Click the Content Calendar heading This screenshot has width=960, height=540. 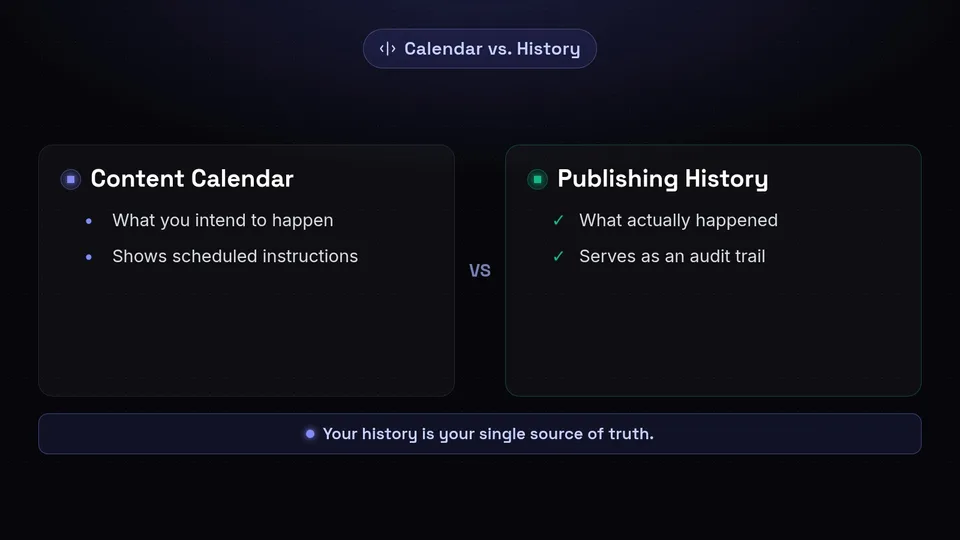pyautogui.click(x=192, y=179)
